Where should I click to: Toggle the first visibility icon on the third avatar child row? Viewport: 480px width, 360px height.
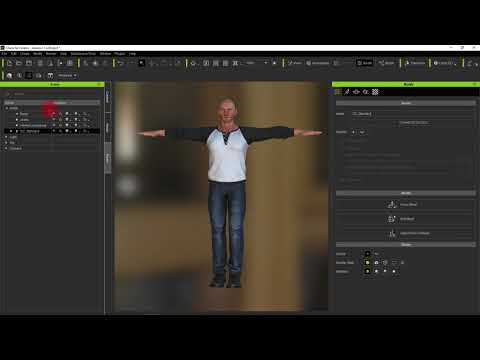tap(53, 125)
